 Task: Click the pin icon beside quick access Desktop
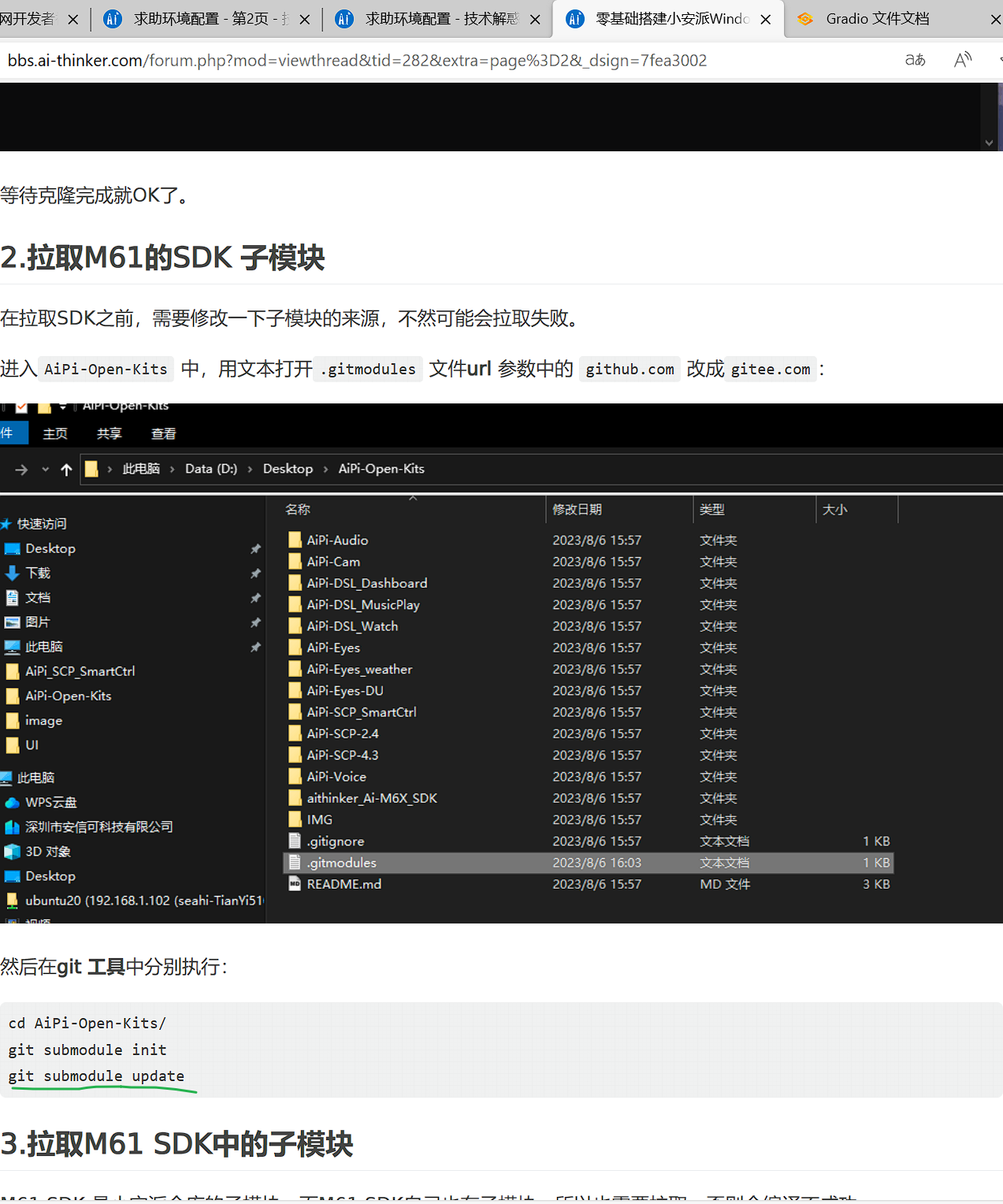(255, 548)
